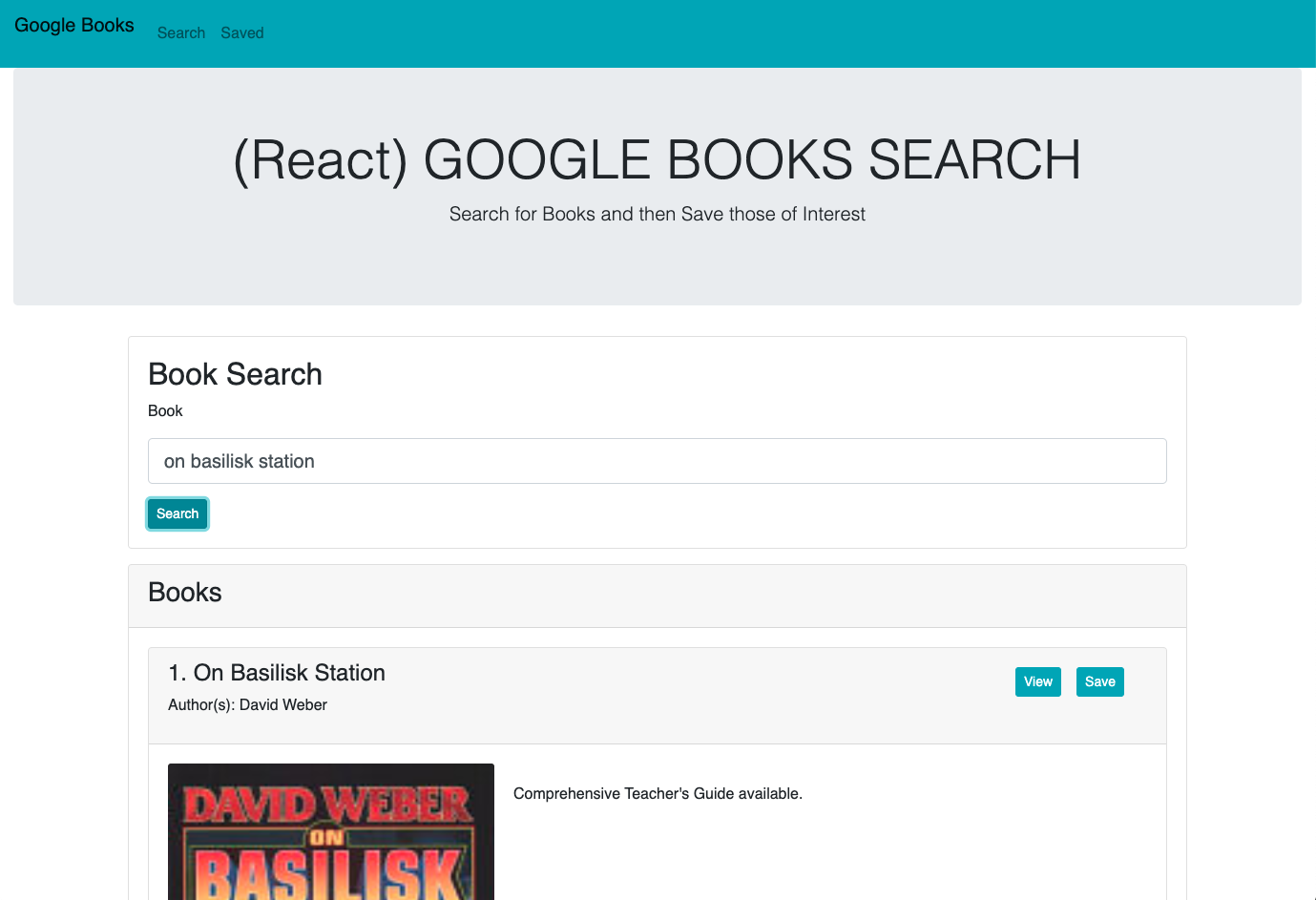Click the Book label above the input
The height and width of the screenshot is (900, 1316).
[165, 411]
